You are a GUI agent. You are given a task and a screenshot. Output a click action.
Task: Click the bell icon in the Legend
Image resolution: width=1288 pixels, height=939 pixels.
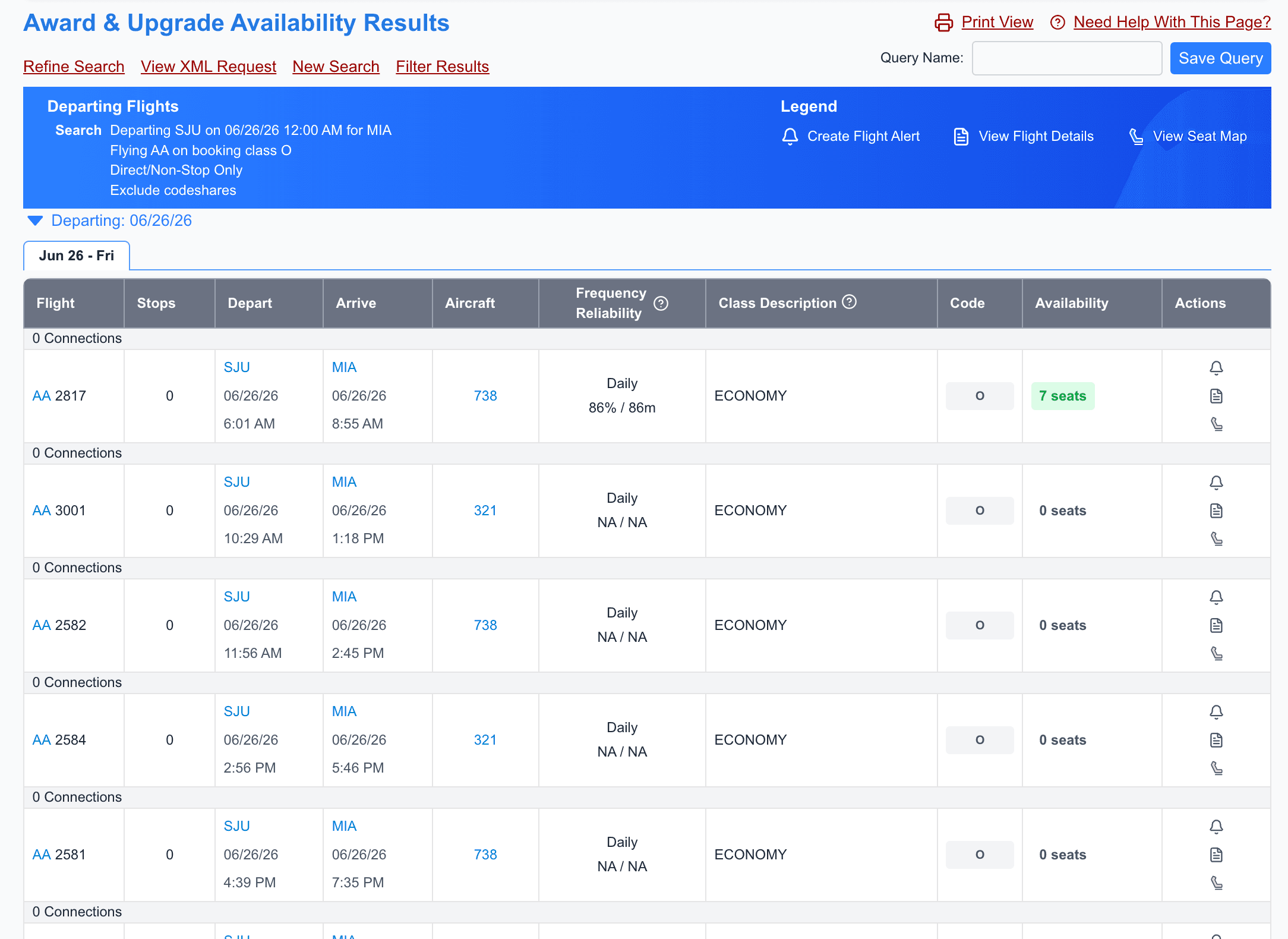click(x=790, y=137)
